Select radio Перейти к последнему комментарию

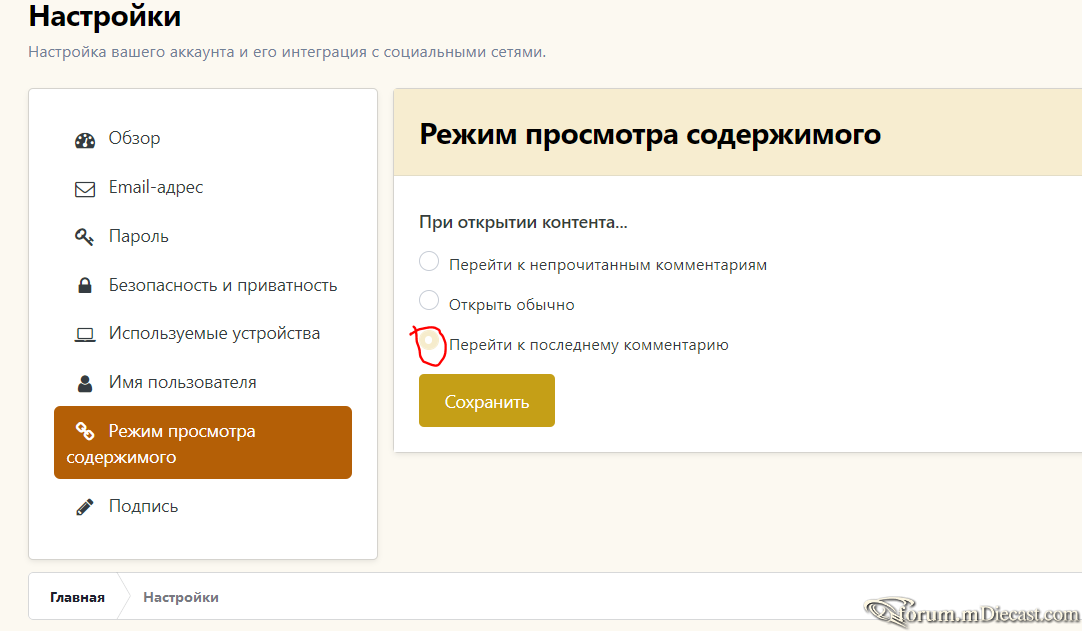pos(429,341)
